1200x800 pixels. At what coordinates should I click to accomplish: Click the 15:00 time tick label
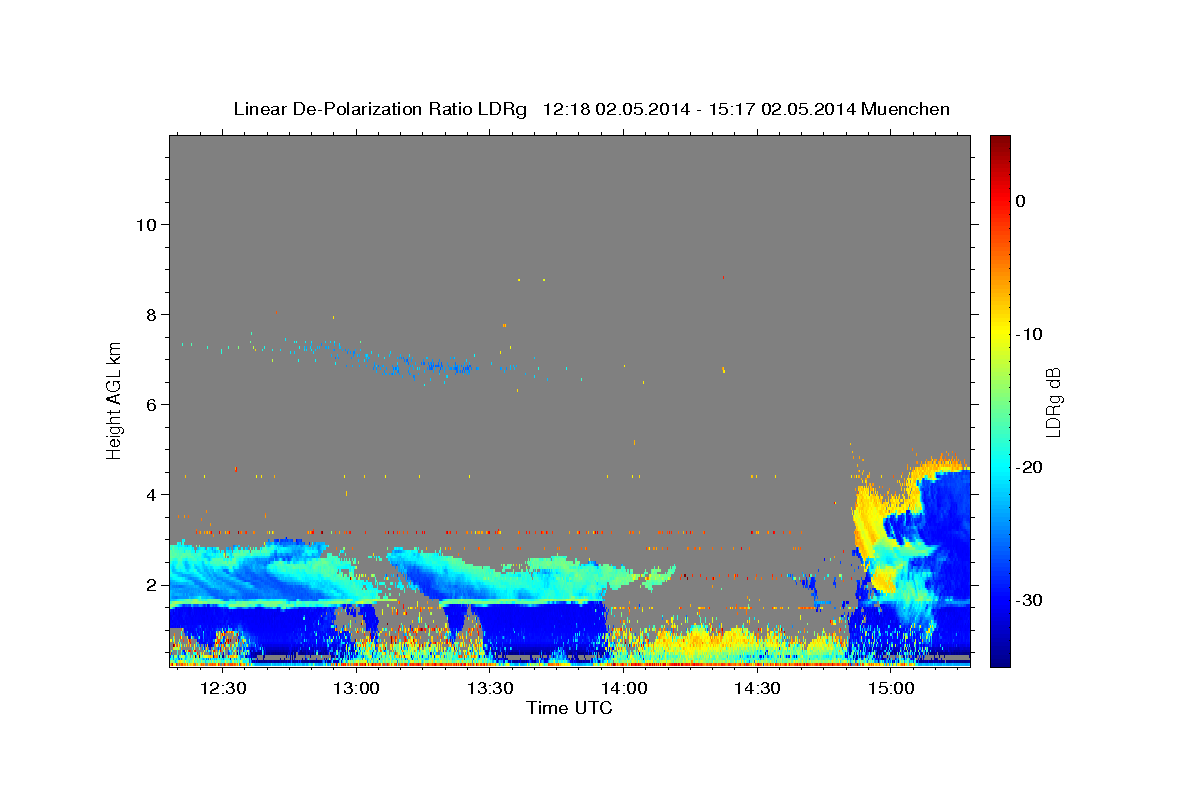click(x=891, y=688)
